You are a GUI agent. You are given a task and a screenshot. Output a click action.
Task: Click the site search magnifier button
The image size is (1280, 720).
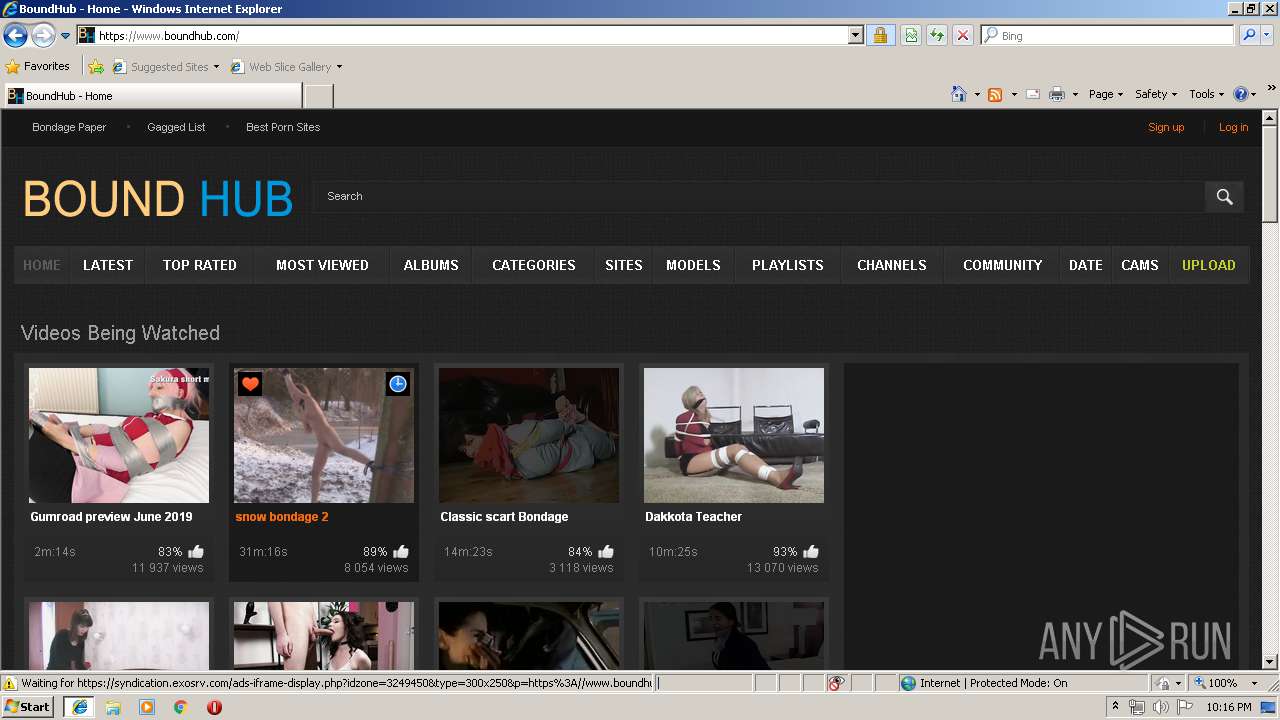point(1224,197)
